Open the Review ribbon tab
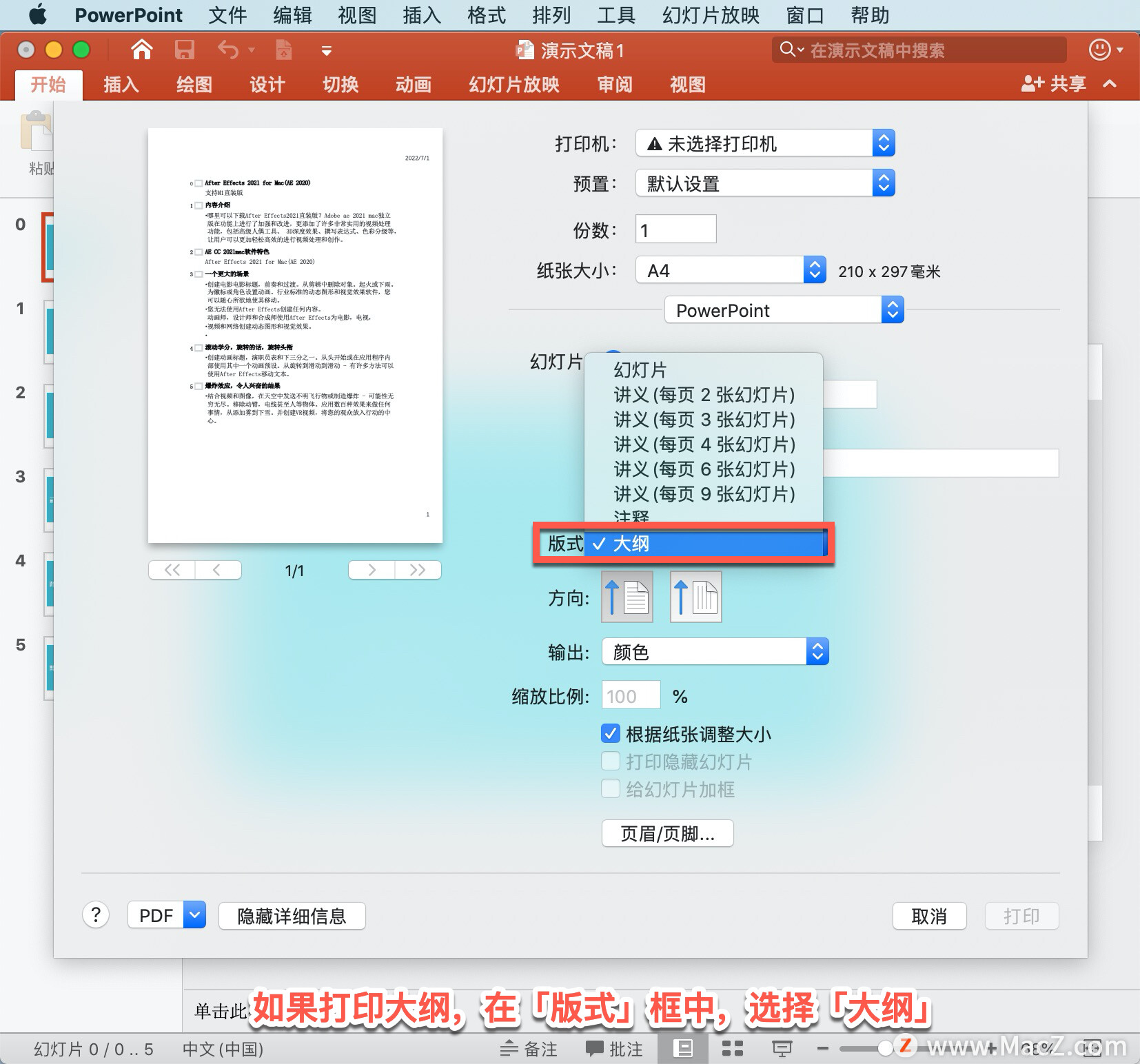 pyautogui.click(x=615, y=85)
